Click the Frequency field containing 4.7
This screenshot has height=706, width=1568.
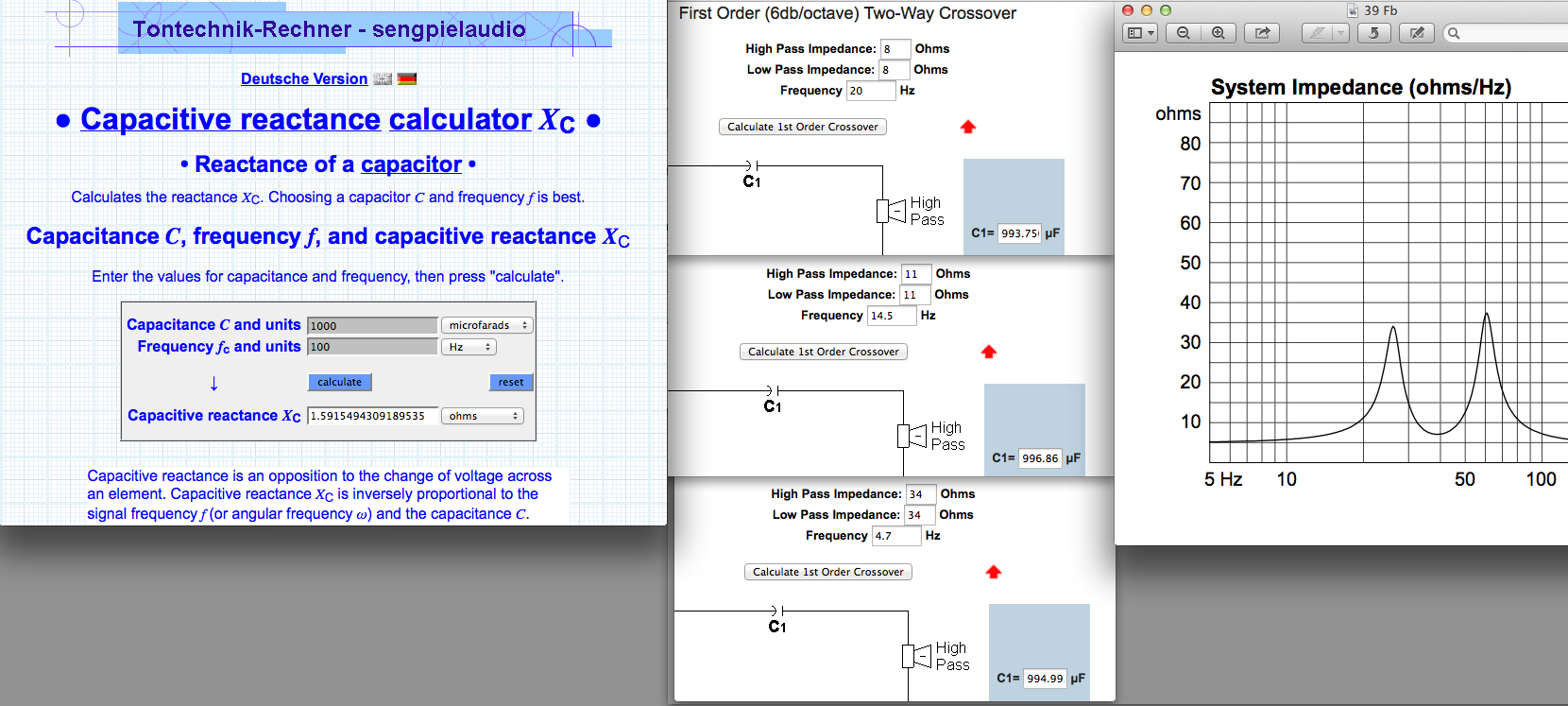pyautogui.click(x=896, y=536)
